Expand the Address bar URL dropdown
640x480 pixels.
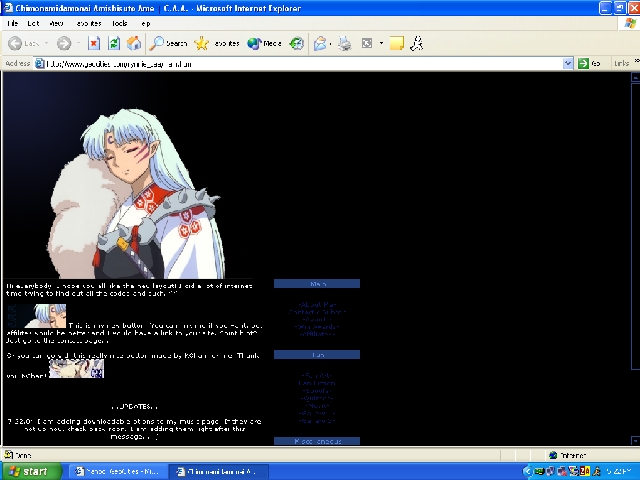pos(568,63)
